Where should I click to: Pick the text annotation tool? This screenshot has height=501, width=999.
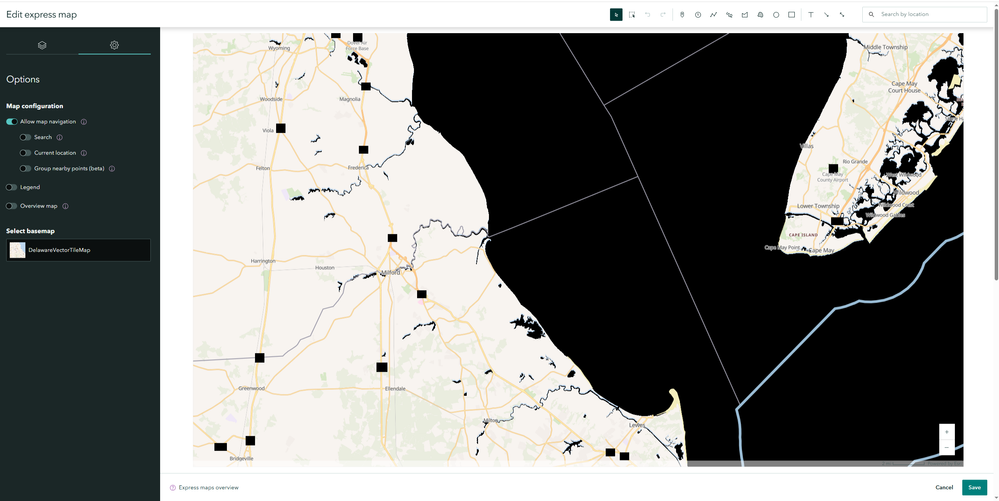point(810,15)
